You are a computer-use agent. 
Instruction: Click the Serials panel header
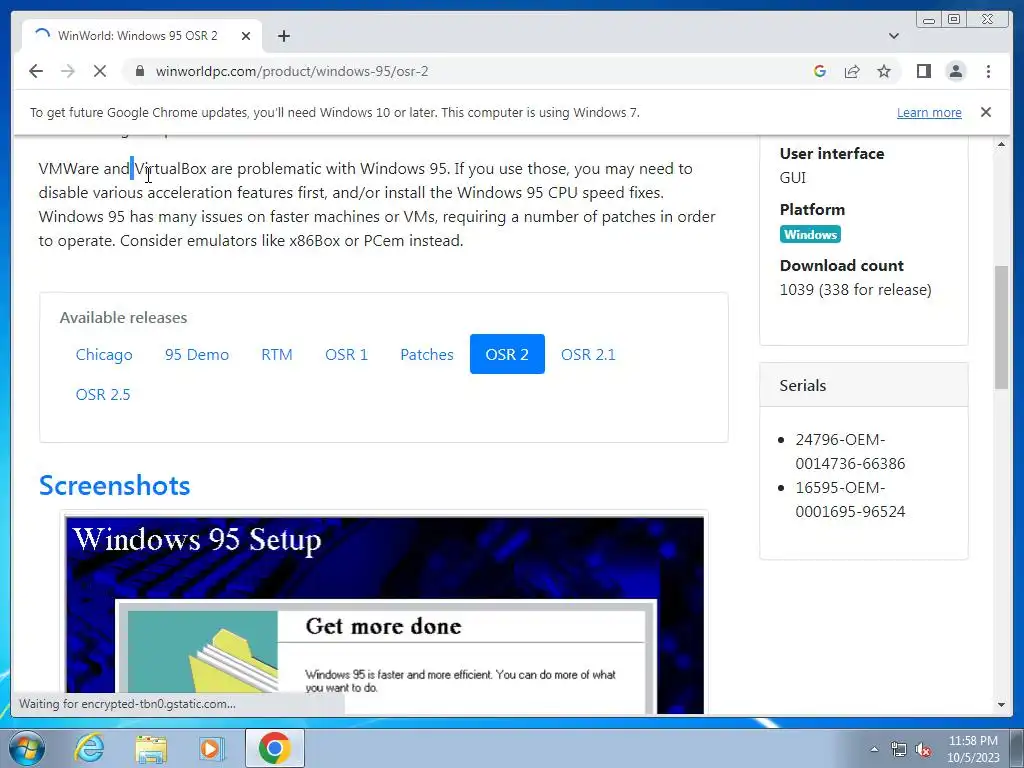coord(863,385)
